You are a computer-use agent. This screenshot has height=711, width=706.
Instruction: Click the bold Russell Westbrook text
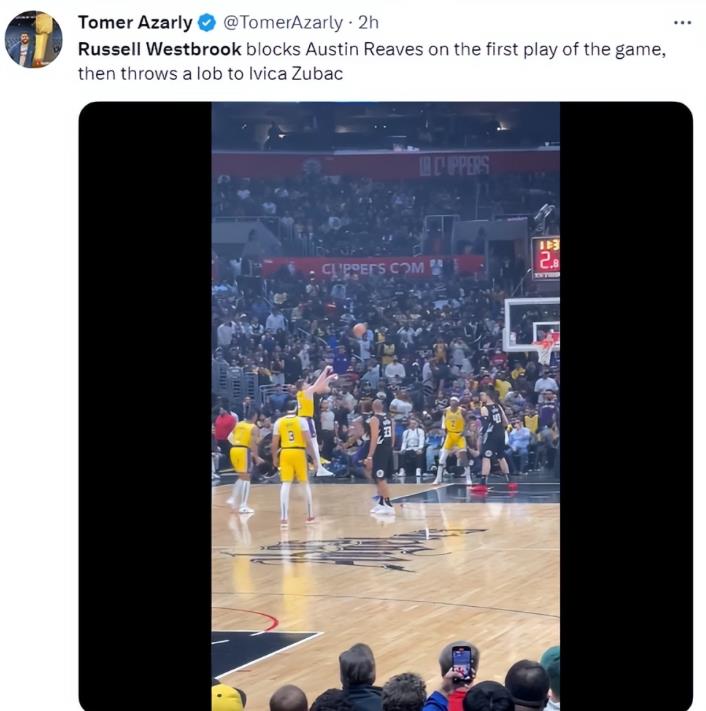pos(160,48)
